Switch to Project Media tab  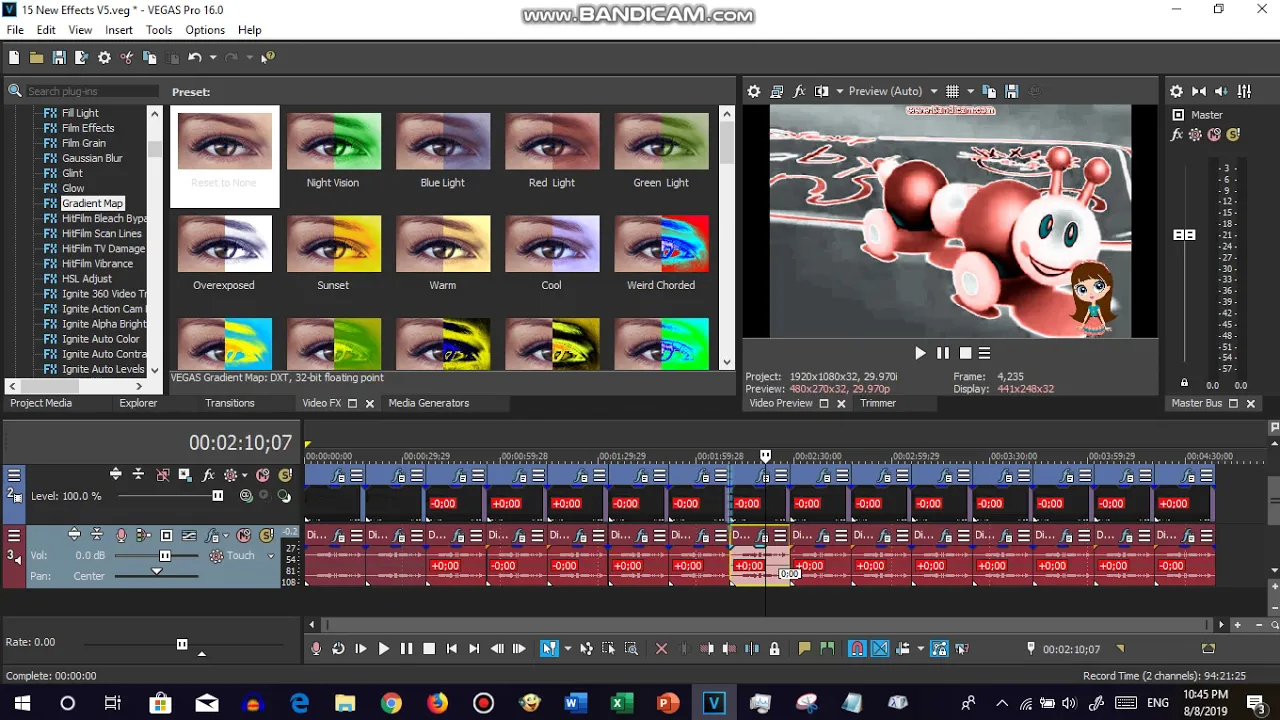click(x=41, y=403)
